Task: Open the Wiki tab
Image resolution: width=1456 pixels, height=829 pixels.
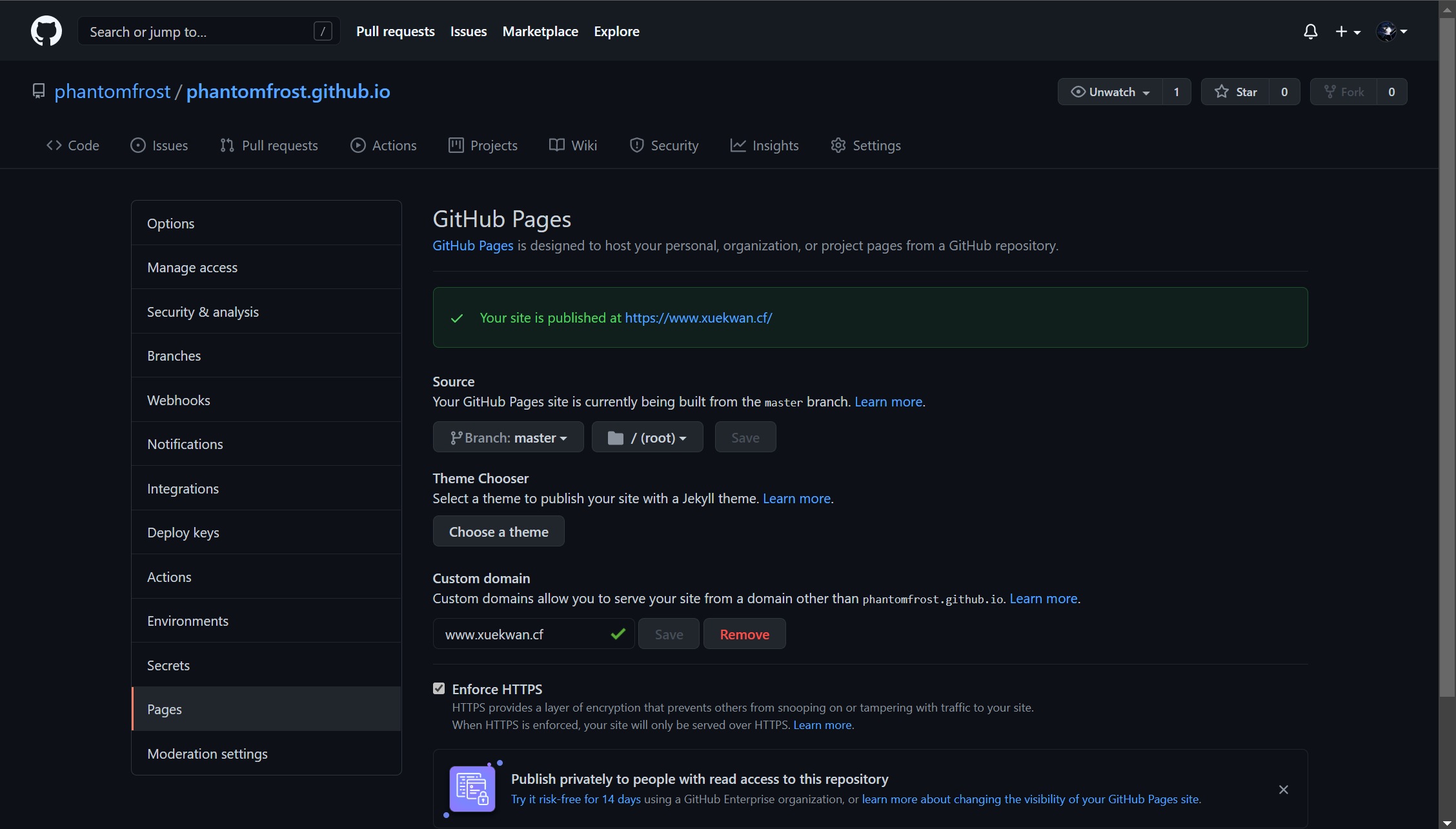Action: [x=573, y=145]
